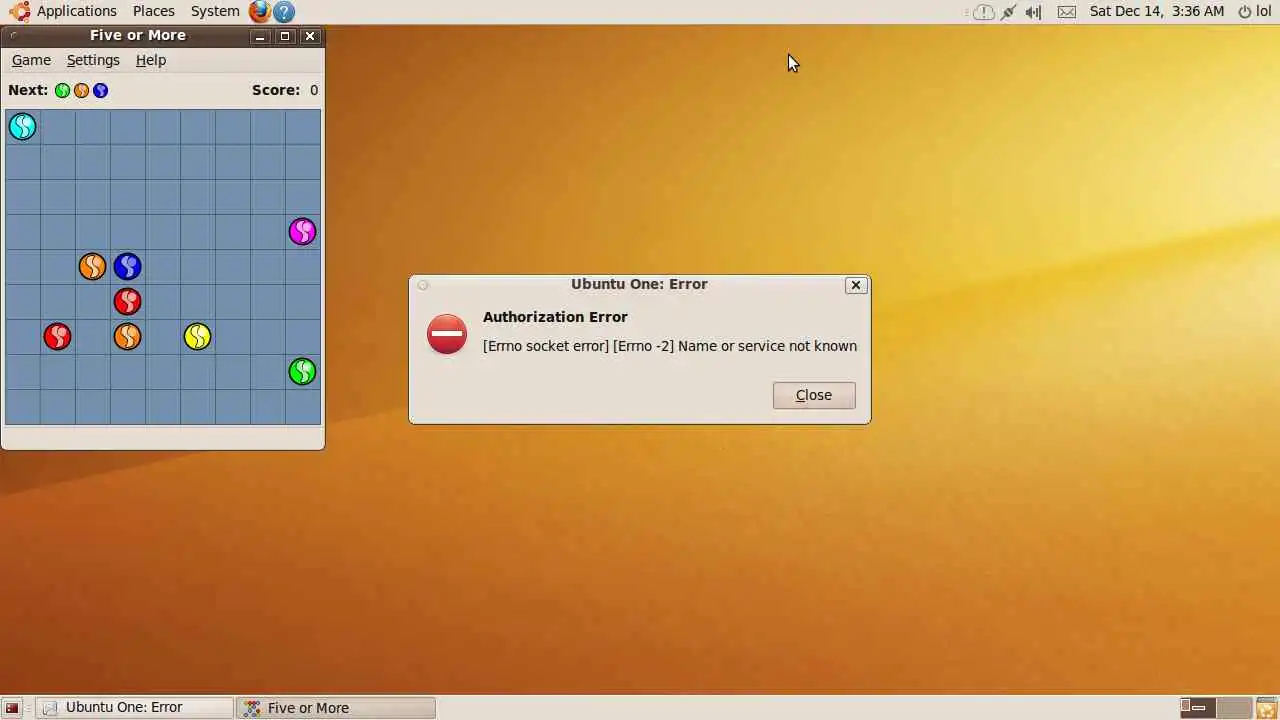1280x720 pixels.
Task: Select the magenta ball on the board
Action: [x=302, y=232]
